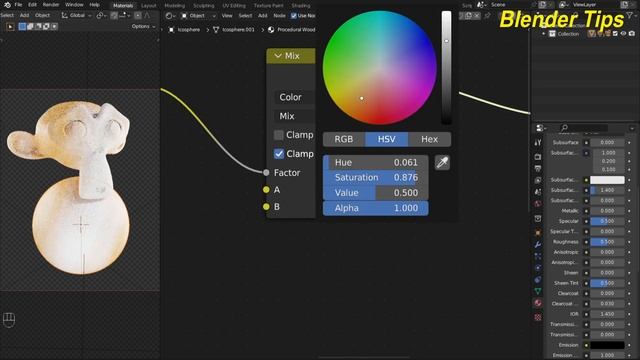Screen dimensions: 640x360
Task: Click the Blender logo icon in the menu bar
Action: coord(7,5)
